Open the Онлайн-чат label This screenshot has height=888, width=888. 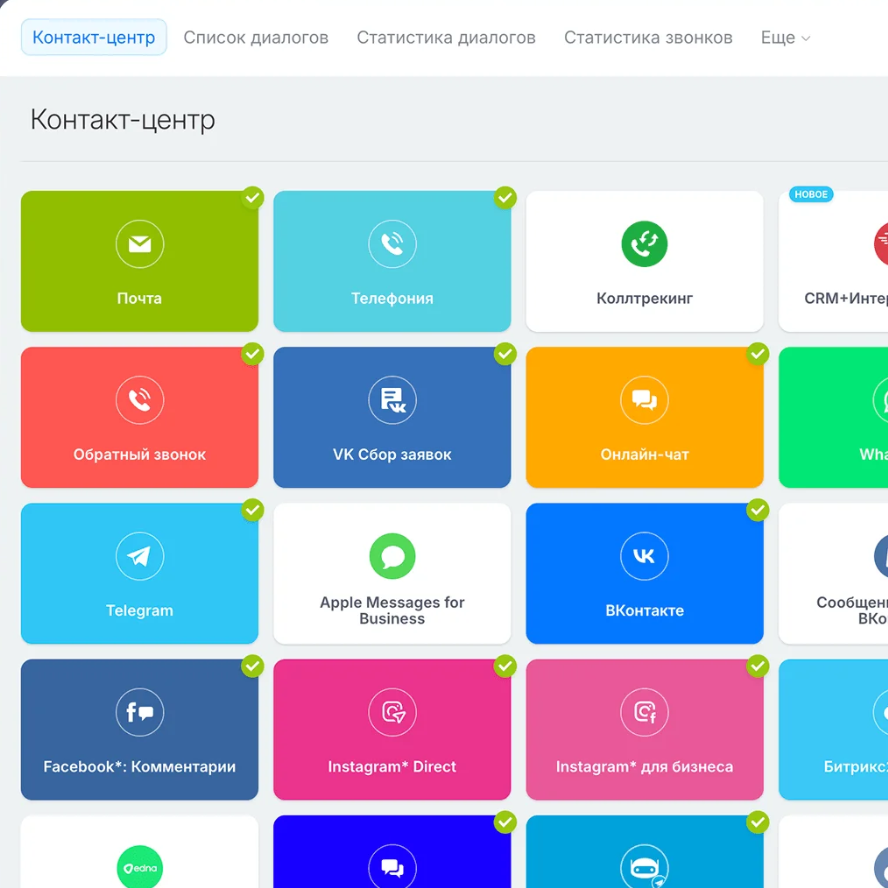point(644,454)
